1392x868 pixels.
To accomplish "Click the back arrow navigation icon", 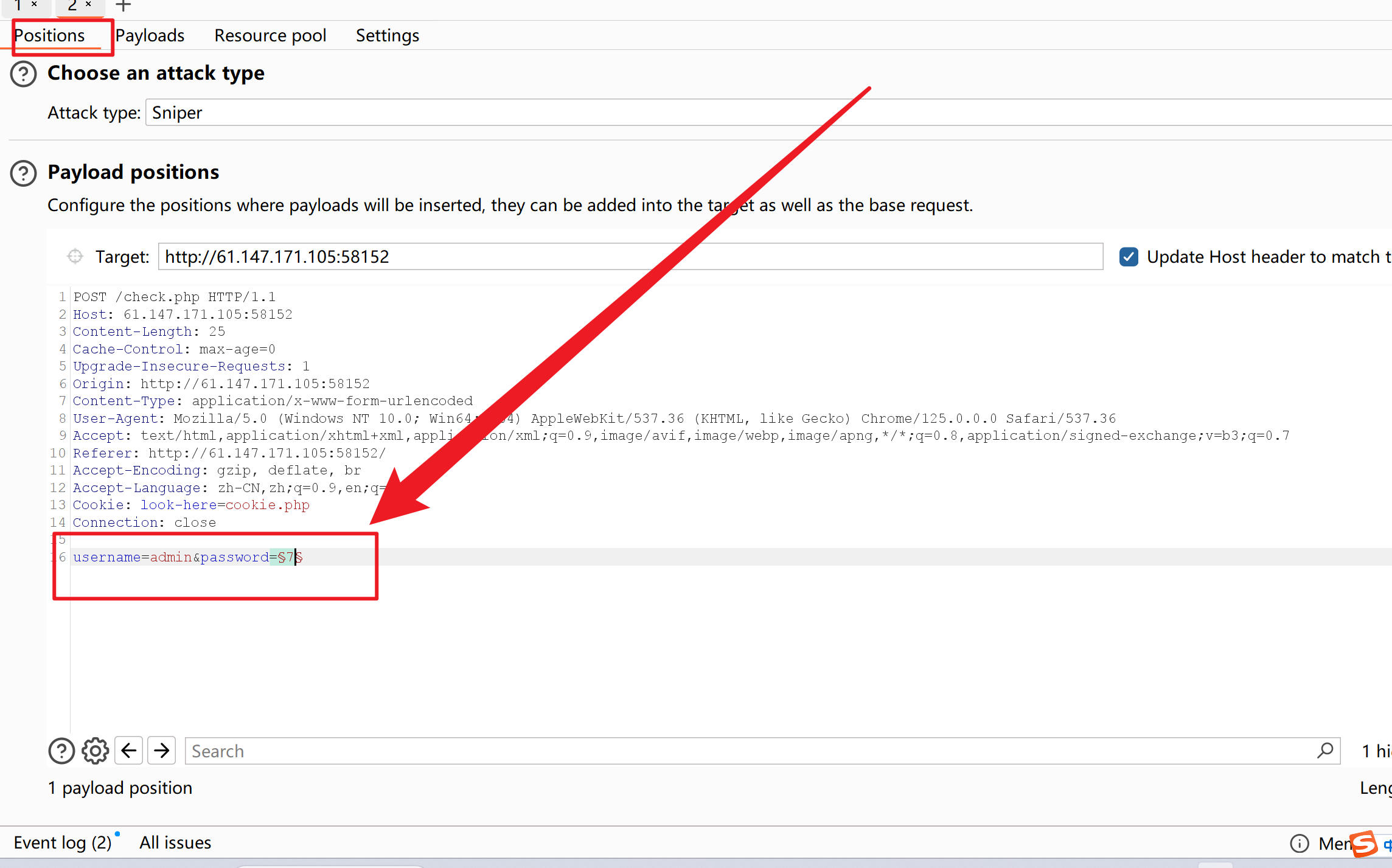I will (x=128, y=751).
